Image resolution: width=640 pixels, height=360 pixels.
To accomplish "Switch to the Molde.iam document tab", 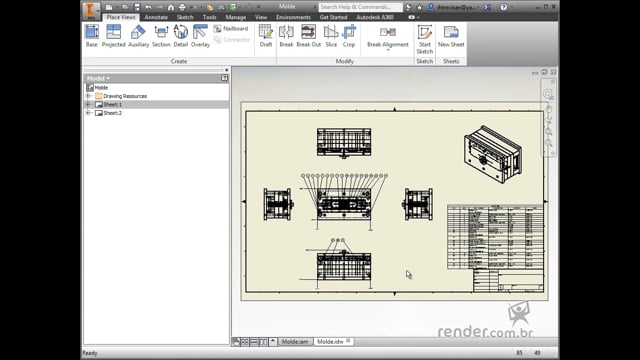I will pos(295,342).
